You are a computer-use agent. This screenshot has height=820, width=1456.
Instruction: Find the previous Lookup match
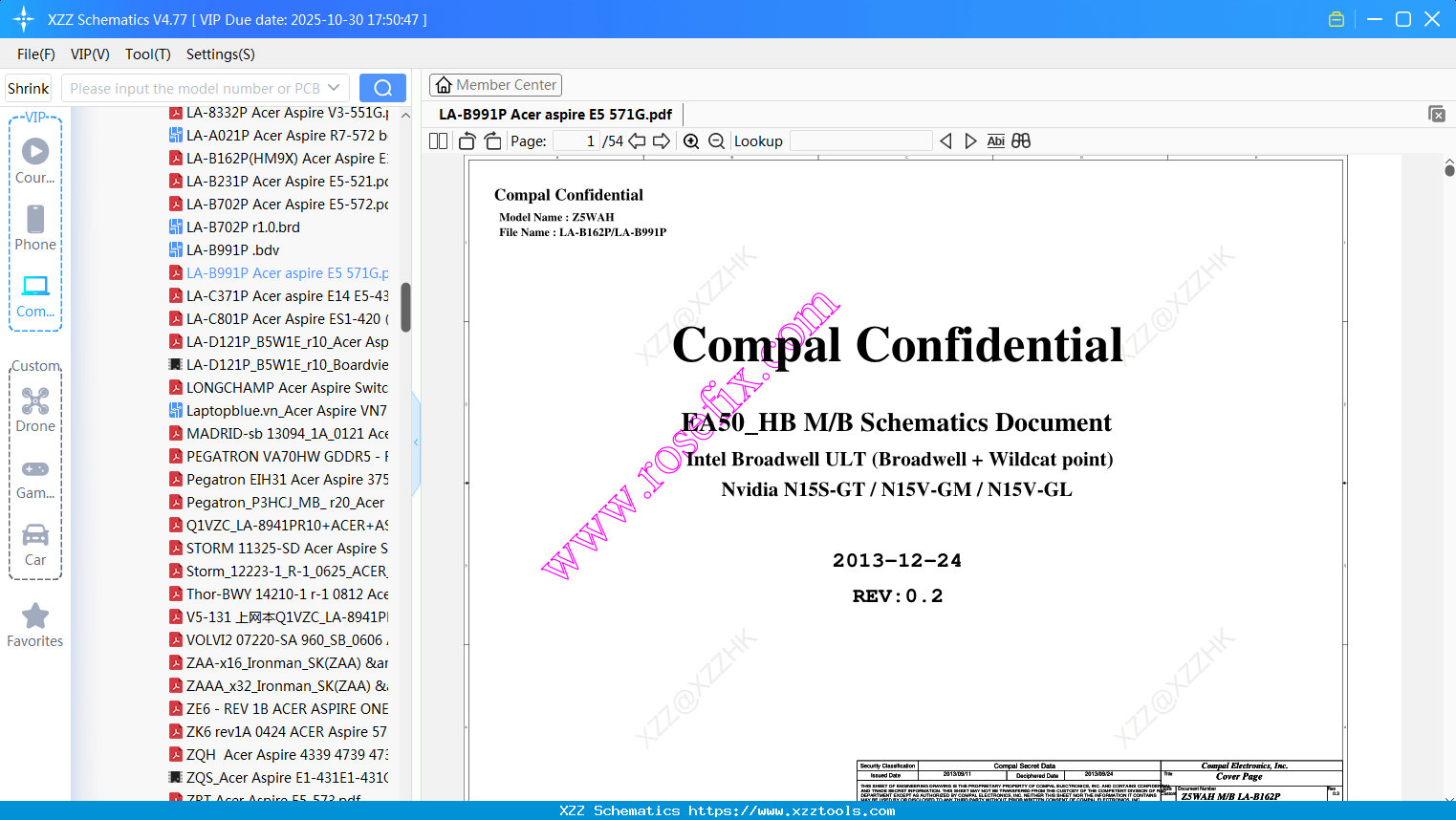coord(945,141)
